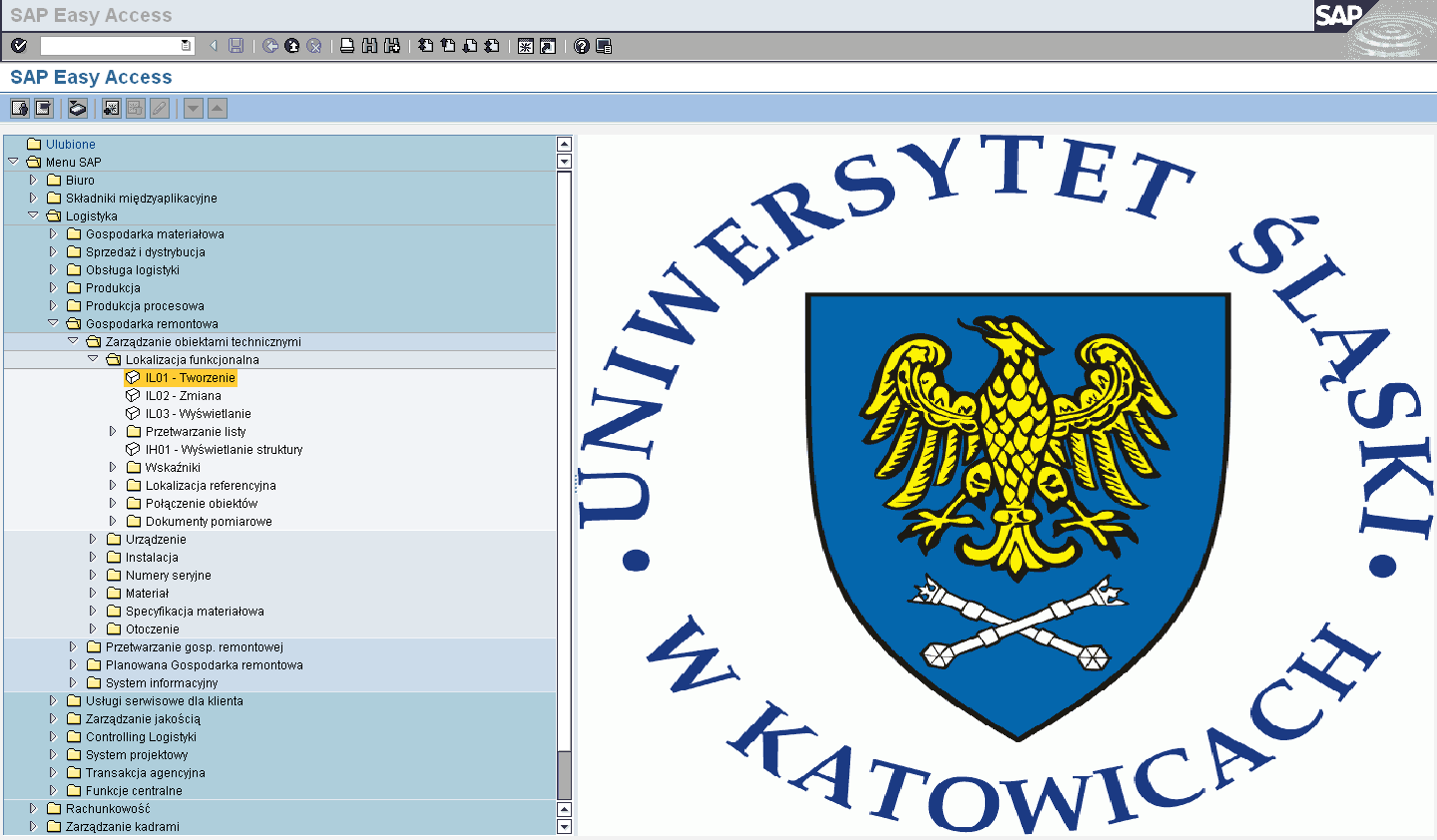The image size is (1437, 840).
Task: Select Planowana Gospodarka remontowa folder
Action: [204, 665]
